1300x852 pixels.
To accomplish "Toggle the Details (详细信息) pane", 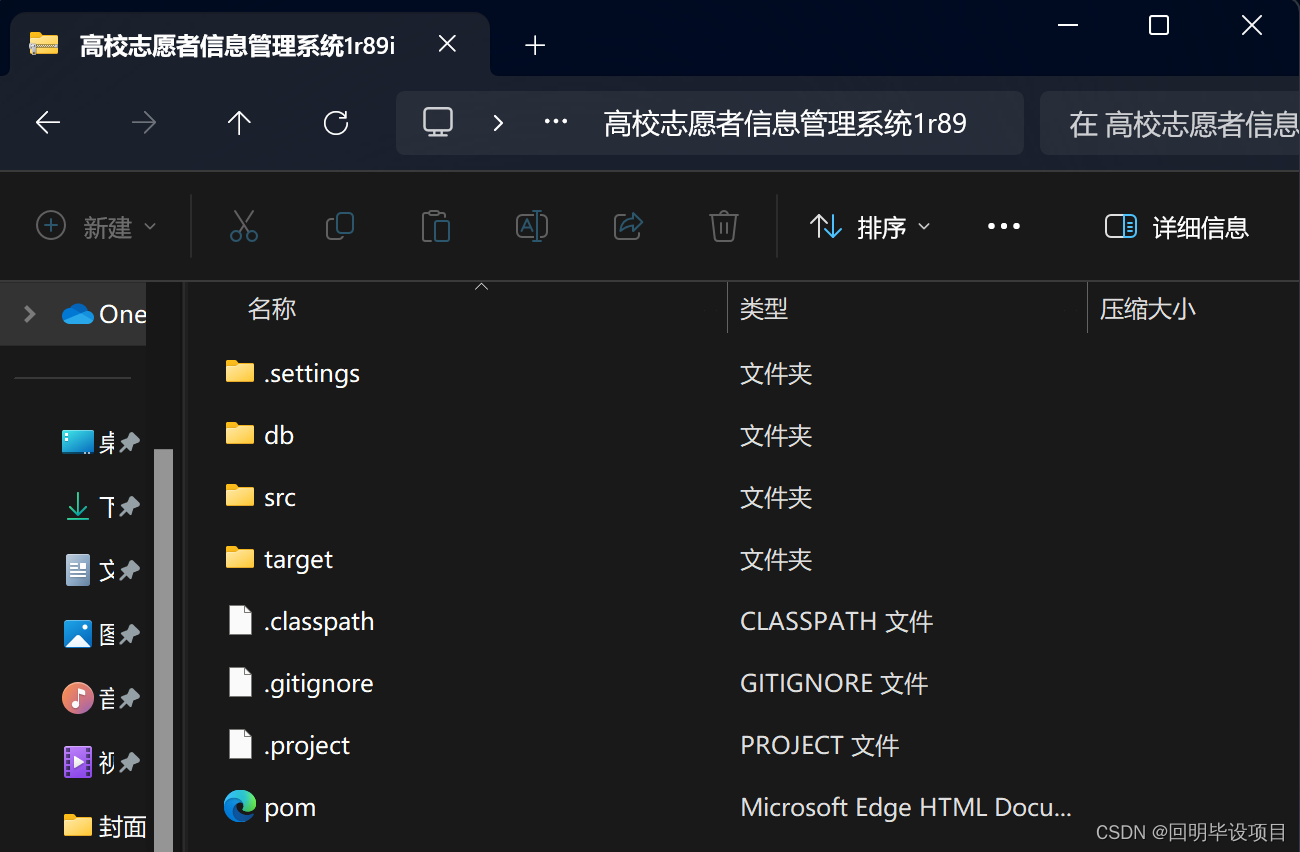I will pyautogui.click(x=1177, y=227).
